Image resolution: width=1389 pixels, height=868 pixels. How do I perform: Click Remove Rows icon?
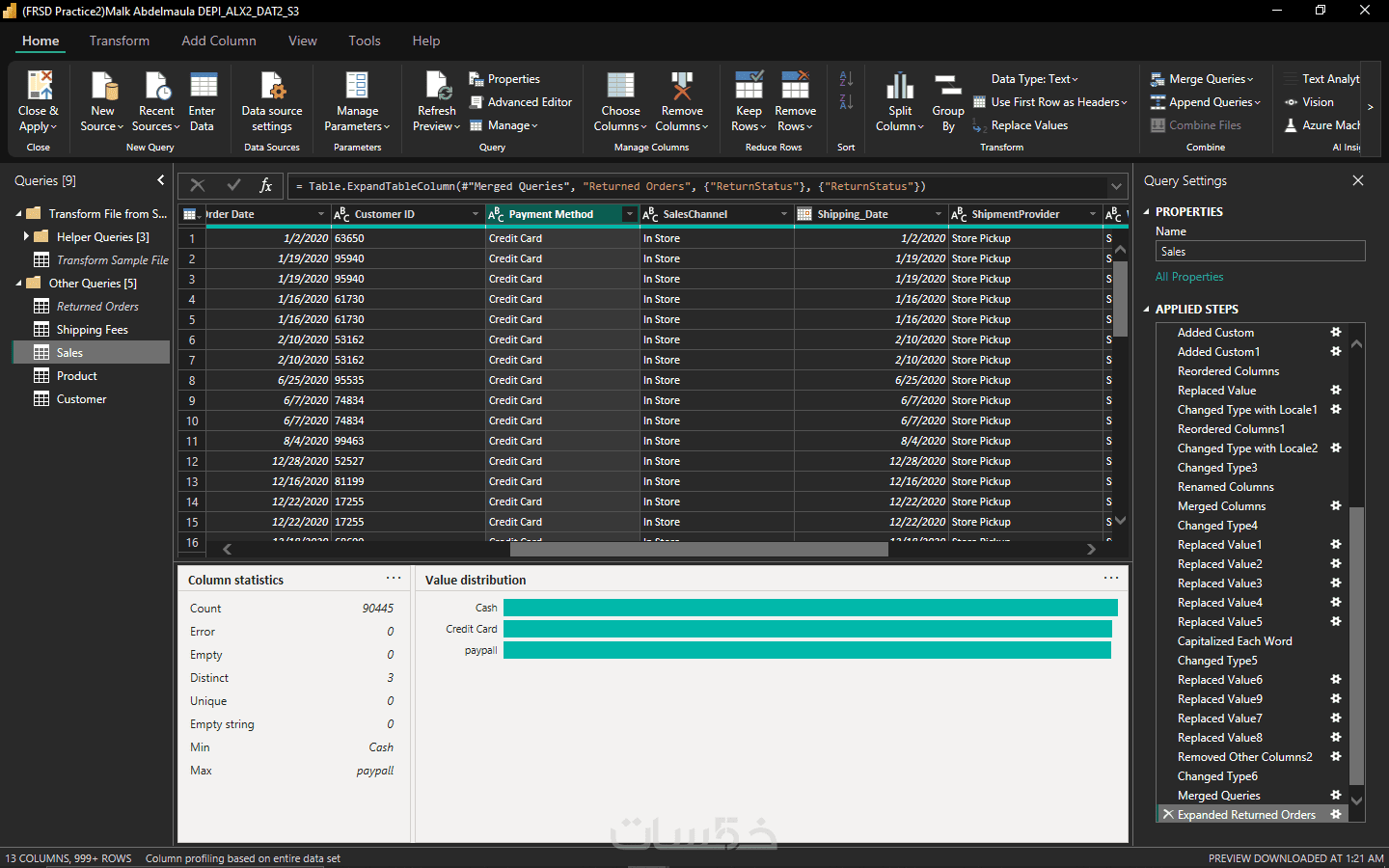tap(795, 86)
